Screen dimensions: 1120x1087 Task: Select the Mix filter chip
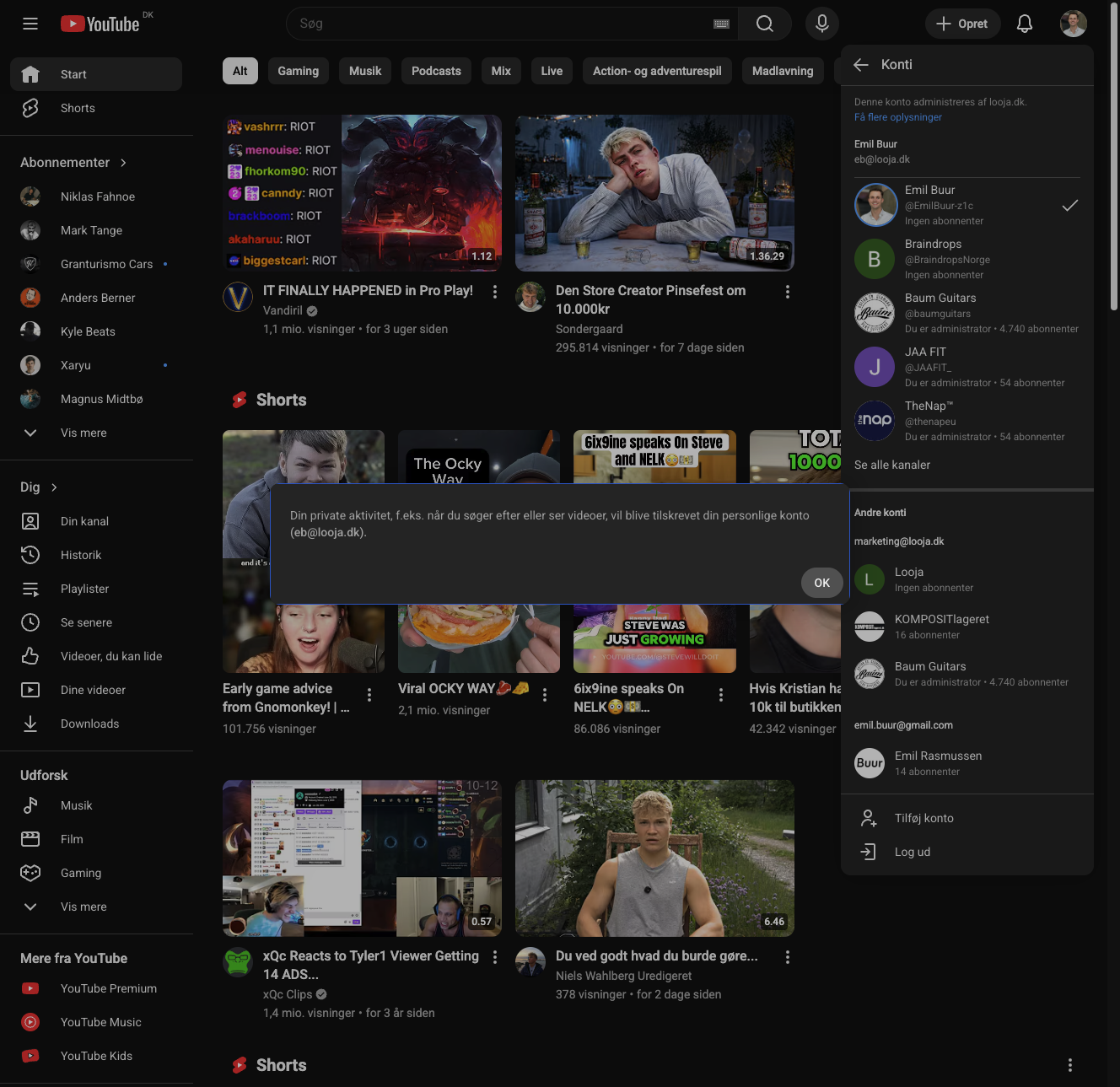pos(501,71)
